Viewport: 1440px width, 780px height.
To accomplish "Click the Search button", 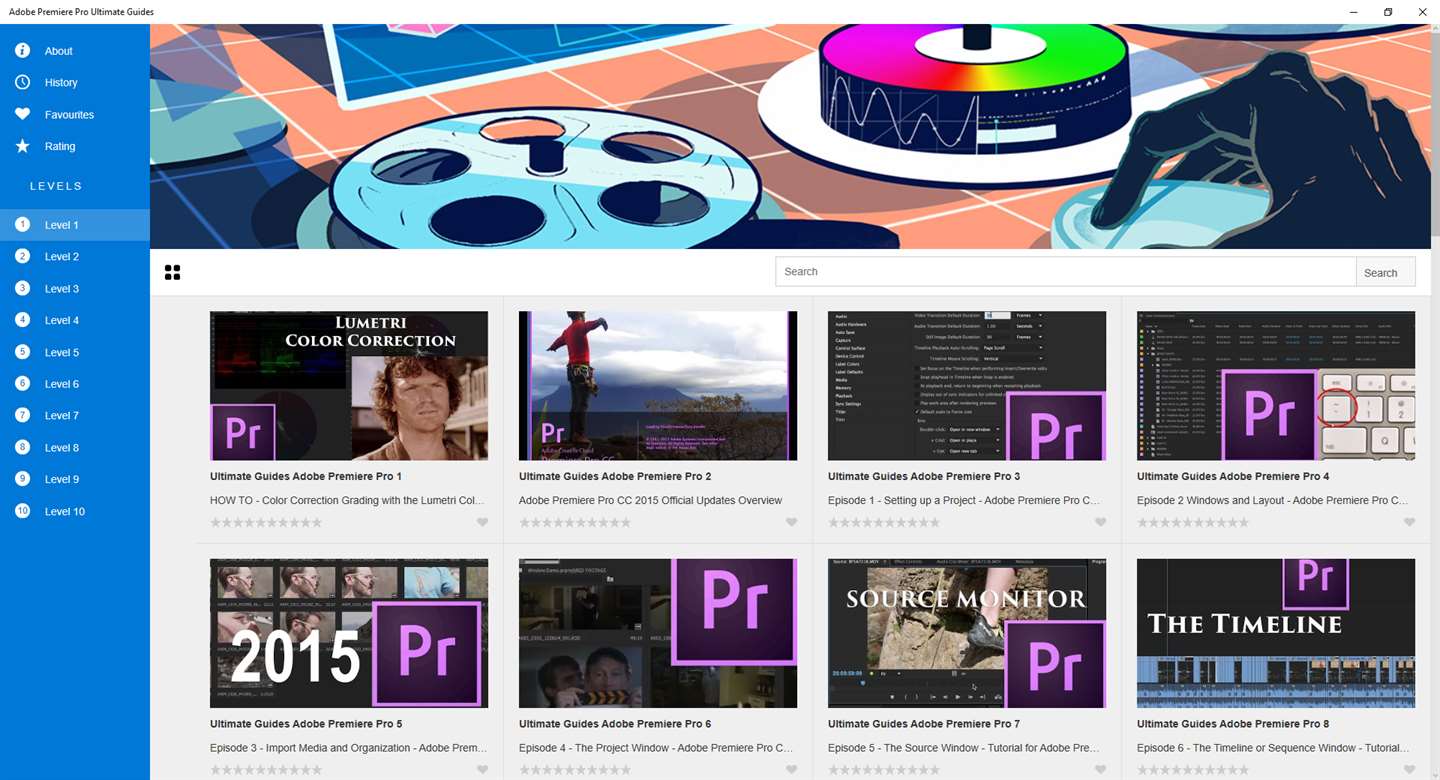I will (x=1385, y=272).
